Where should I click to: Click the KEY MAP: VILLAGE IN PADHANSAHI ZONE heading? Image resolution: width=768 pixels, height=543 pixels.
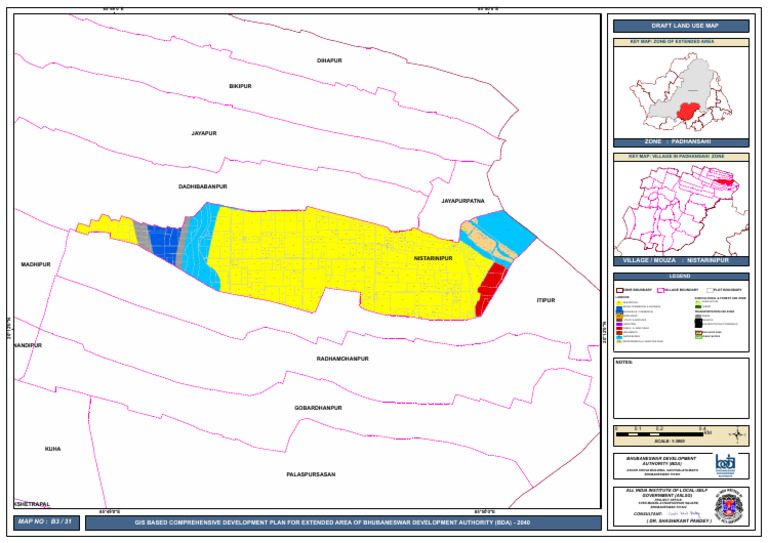[681, 157]
